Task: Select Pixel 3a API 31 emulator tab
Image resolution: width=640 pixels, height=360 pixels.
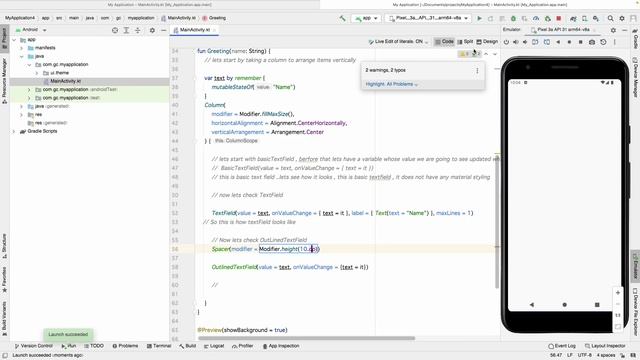Action: coord(563,30)
